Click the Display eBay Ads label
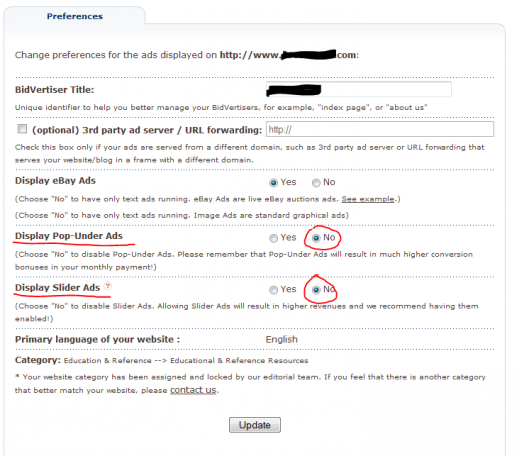Image resolution: width=524 pixels, height=456 pixels. (55, 181)
